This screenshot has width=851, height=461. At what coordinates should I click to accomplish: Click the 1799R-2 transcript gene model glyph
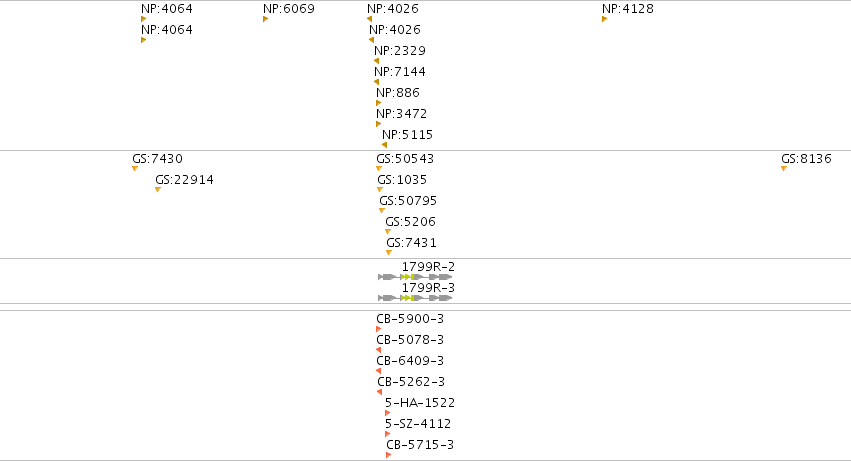coord(415,277)
